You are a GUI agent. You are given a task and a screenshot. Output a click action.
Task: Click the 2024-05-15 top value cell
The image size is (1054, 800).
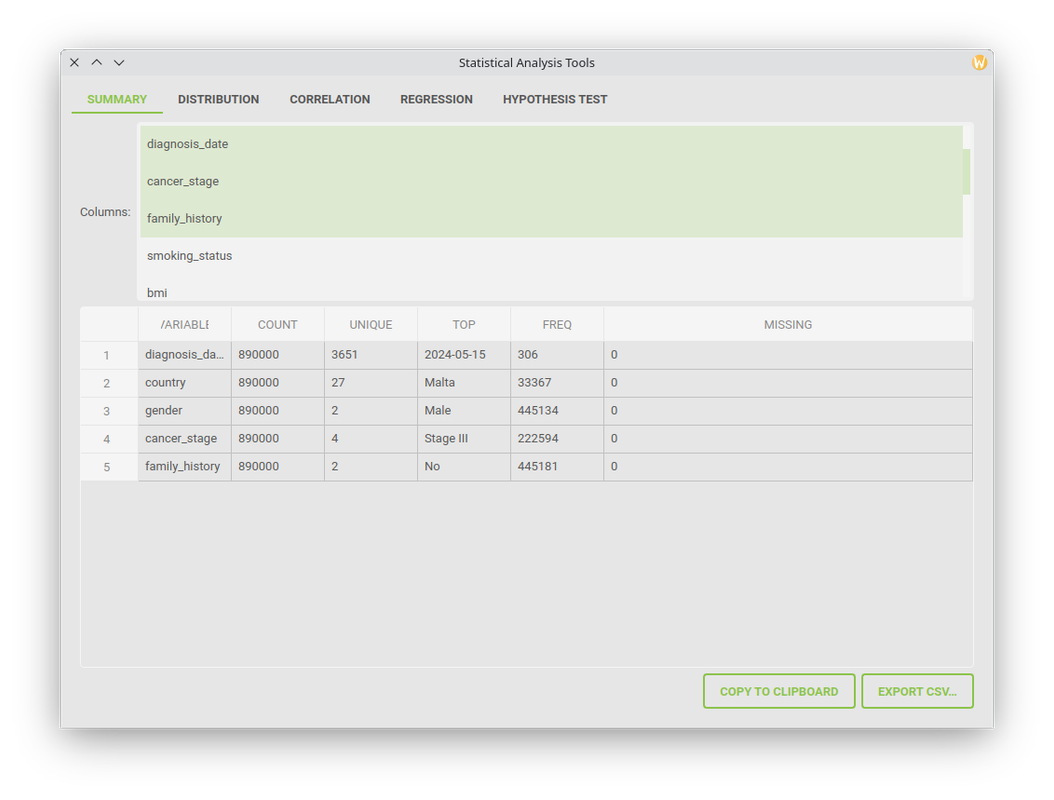(464, 355)
